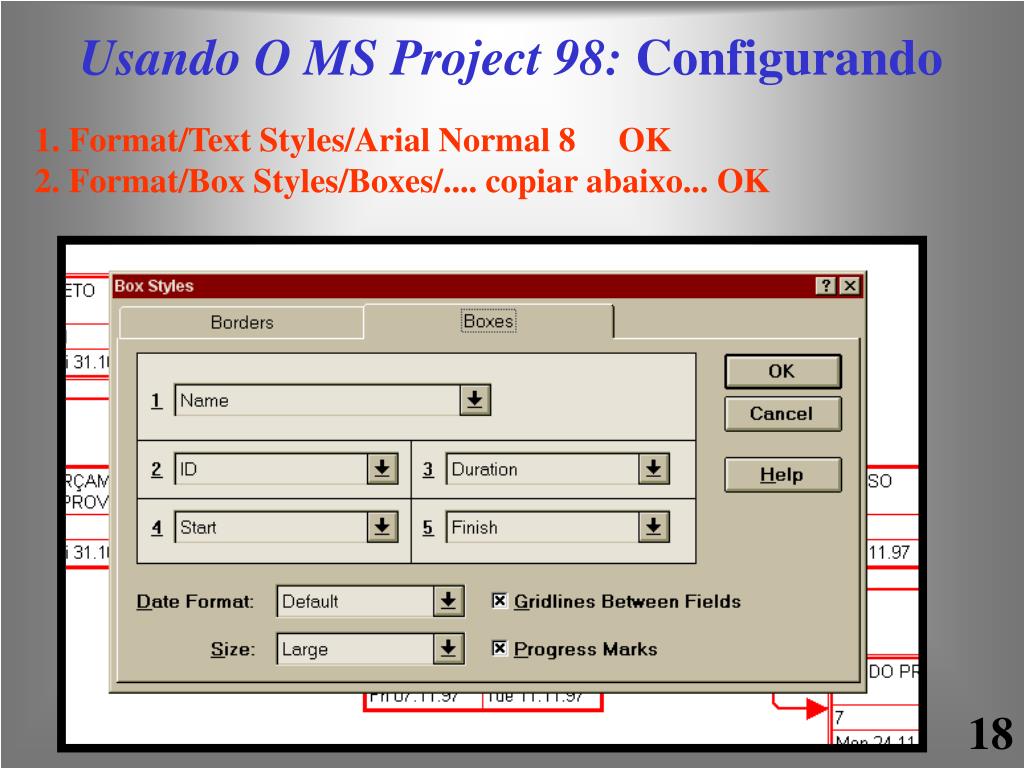
Task: Switch to the Borders tab
Action: coord(242,322)
